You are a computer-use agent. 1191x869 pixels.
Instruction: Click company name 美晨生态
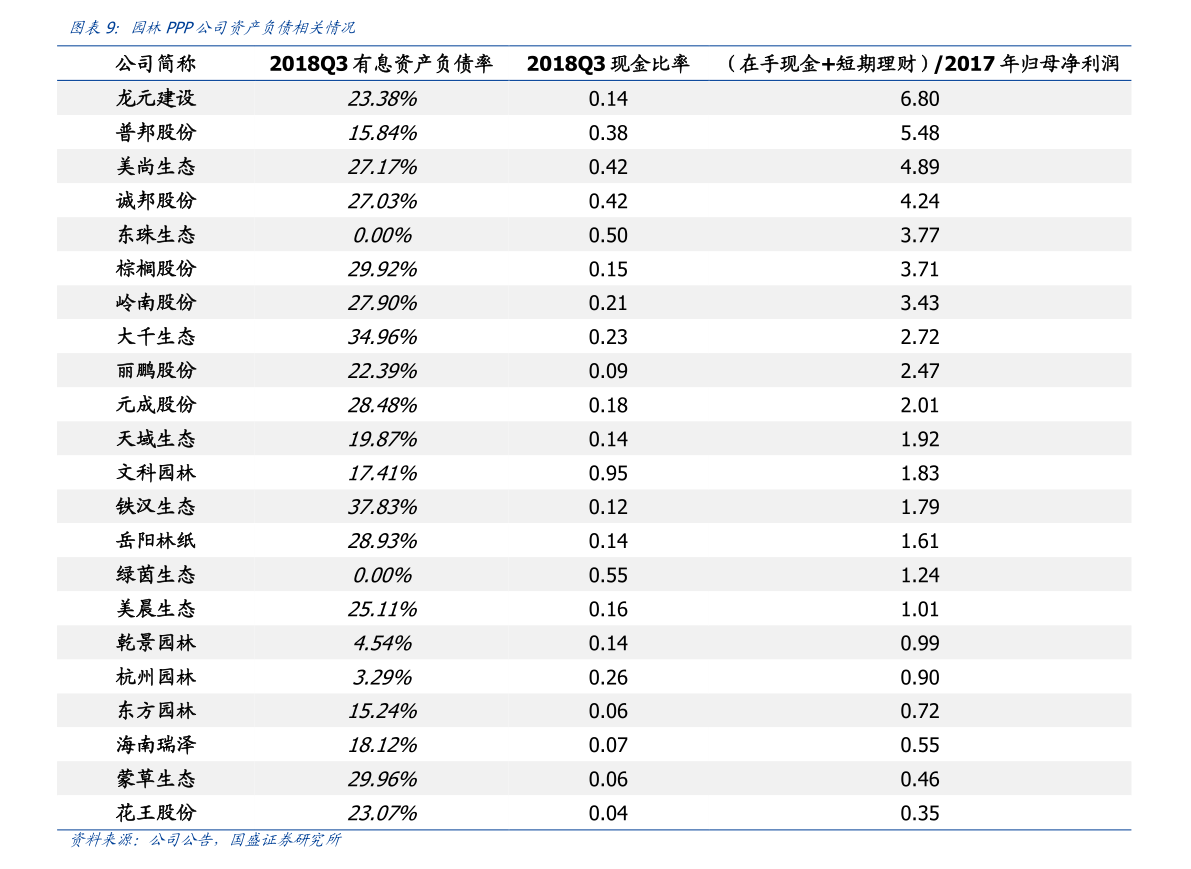(x=156, y=608)
